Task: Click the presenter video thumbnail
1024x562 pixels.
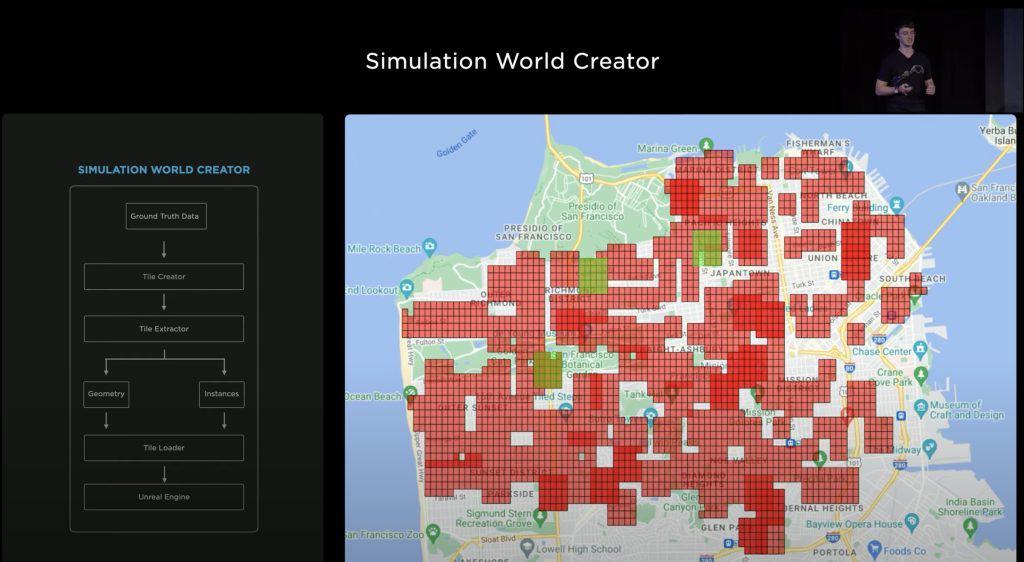Action: (x=931, y=59)
